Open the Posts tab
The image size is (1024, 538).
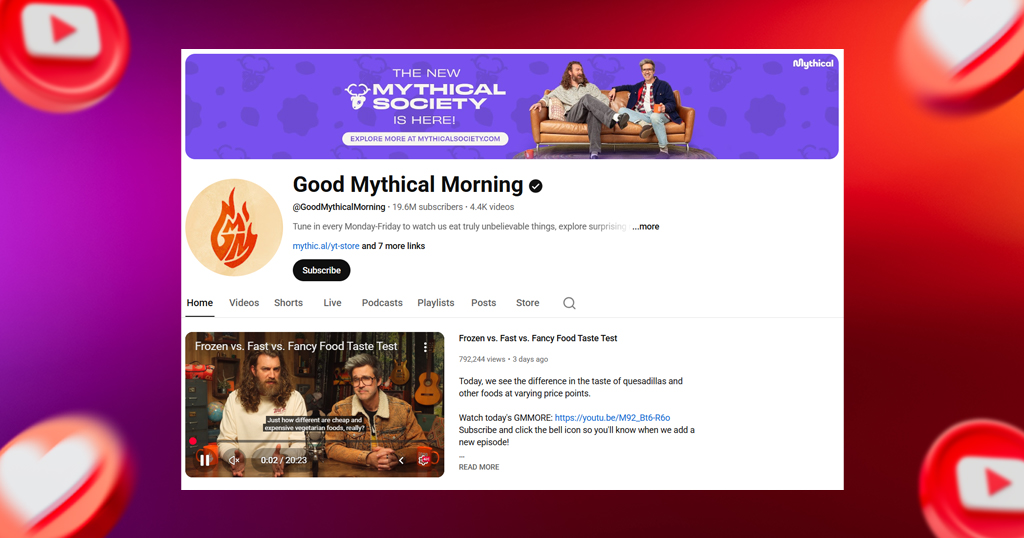point(484,303)
